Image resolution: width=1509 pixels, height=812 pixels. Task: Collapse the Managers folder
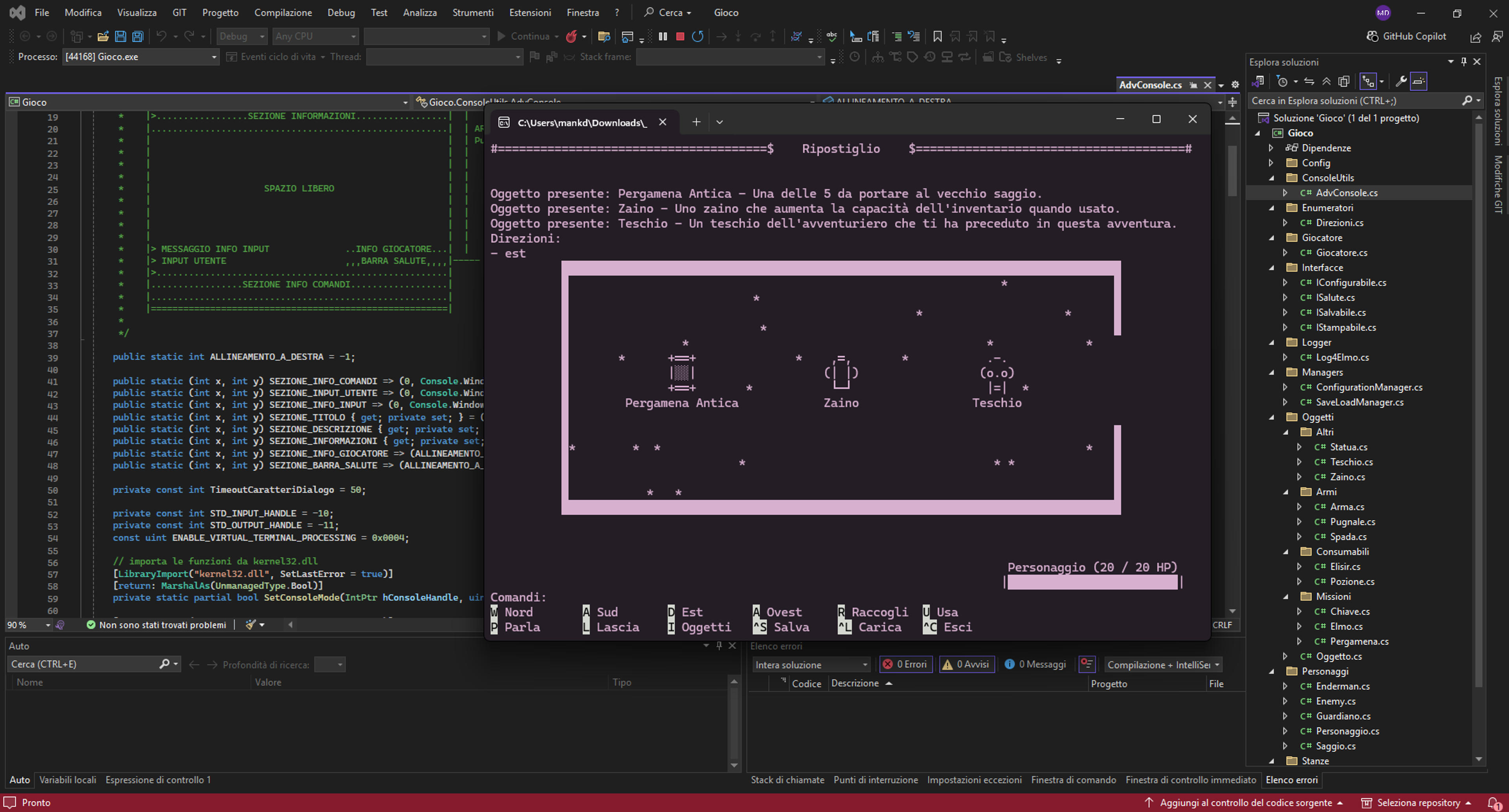pyautogui.click(x=1270, y=372)
